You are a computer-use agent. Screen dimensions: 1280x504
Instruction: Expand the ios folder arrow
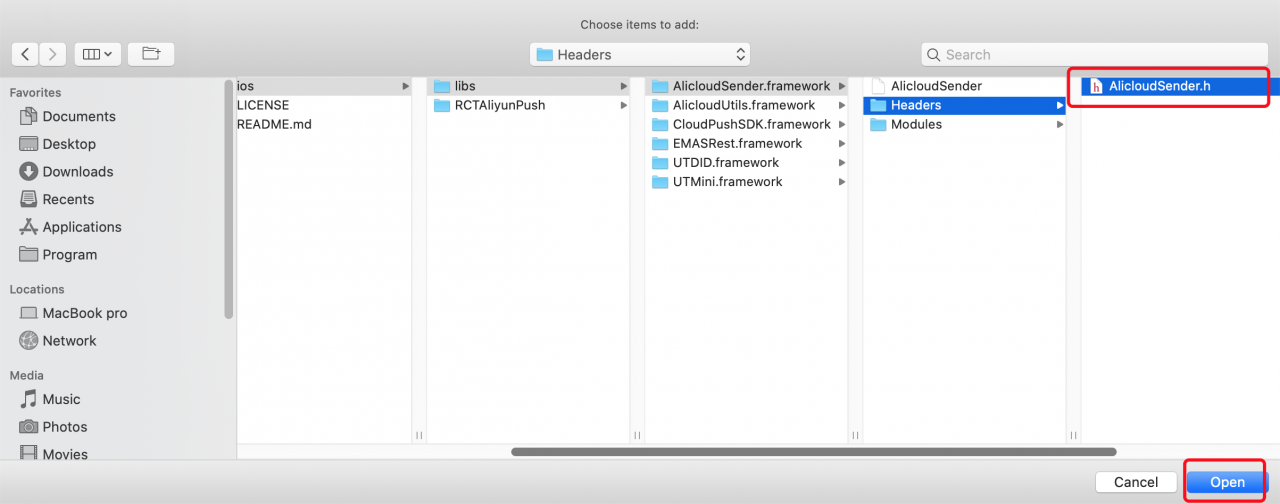(x=406, y=86)
